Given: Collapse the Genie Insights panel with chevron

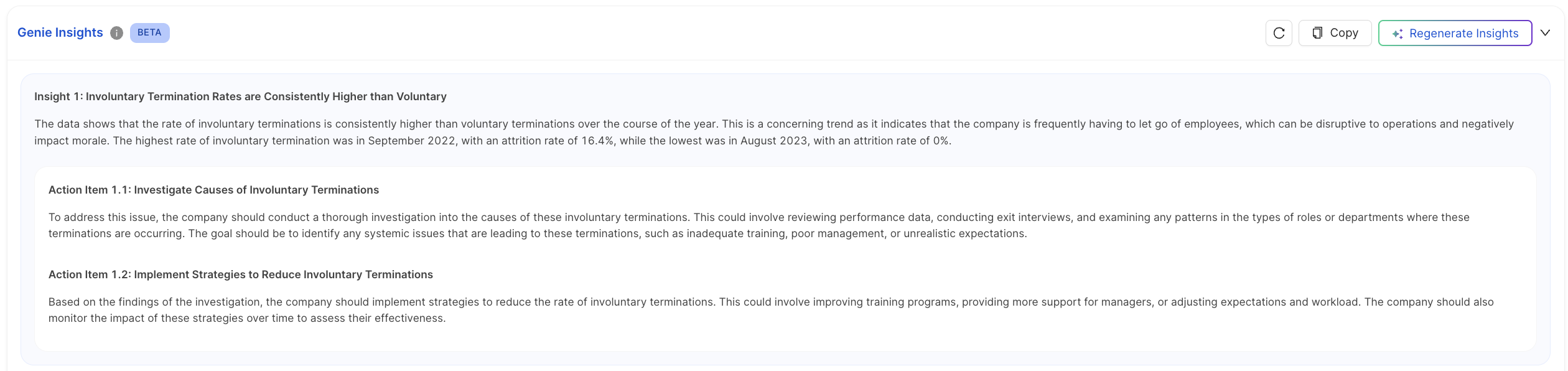Looking at the screenshot, I should click(1545, 33).
